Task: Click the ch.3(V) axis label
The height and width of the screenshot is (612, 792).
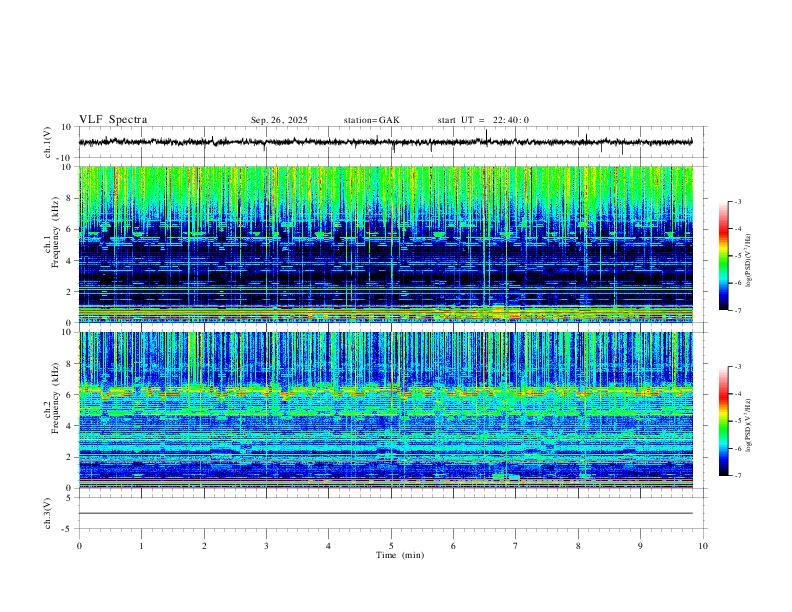Action: pyautogui.click(x=48, y=514)
